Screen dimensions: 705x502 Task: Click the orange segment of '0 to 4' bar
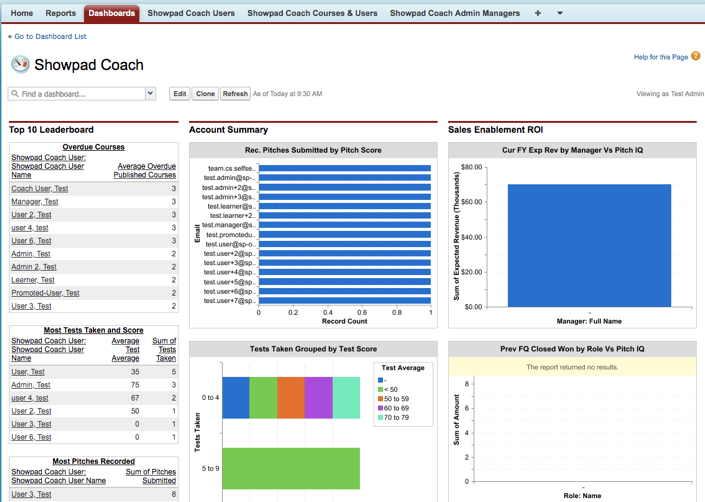coord(291,398)
